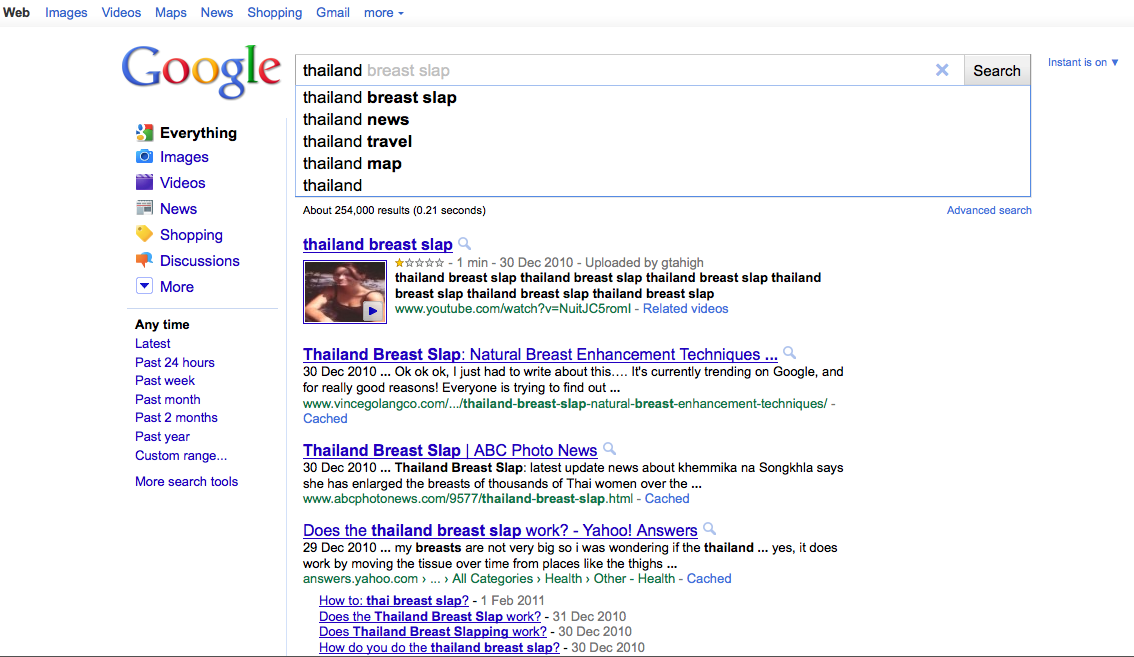The width and height of the screenshot is (1134, 657).
Task: Choose suggestion thailand breast slap
Action: (662, 98)
